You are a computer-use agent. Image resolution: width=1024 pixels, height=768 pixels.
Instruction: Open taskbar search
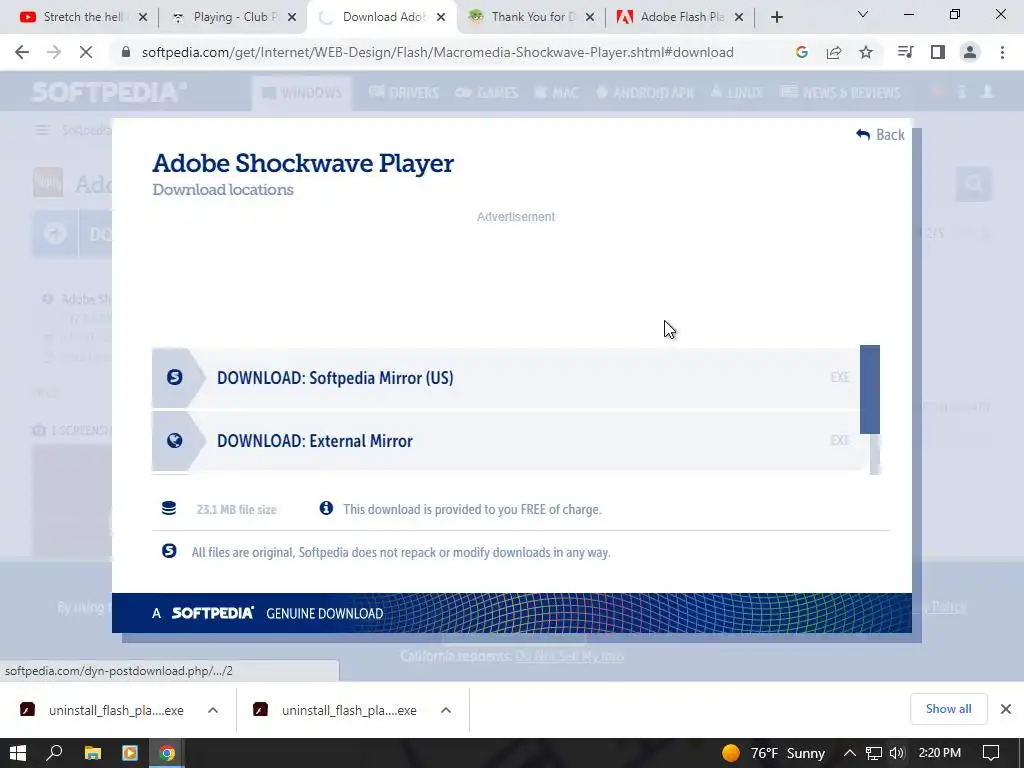tap(54, 753)
